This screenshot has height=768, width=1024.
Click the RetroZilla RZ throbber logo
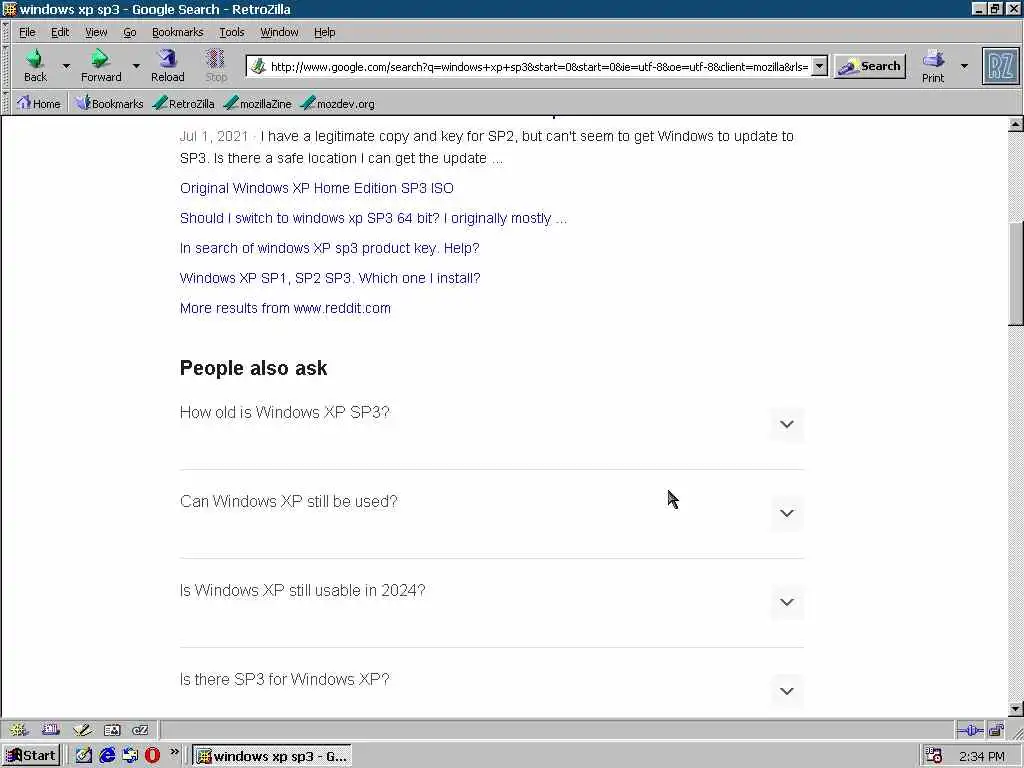click(1000, 66)
